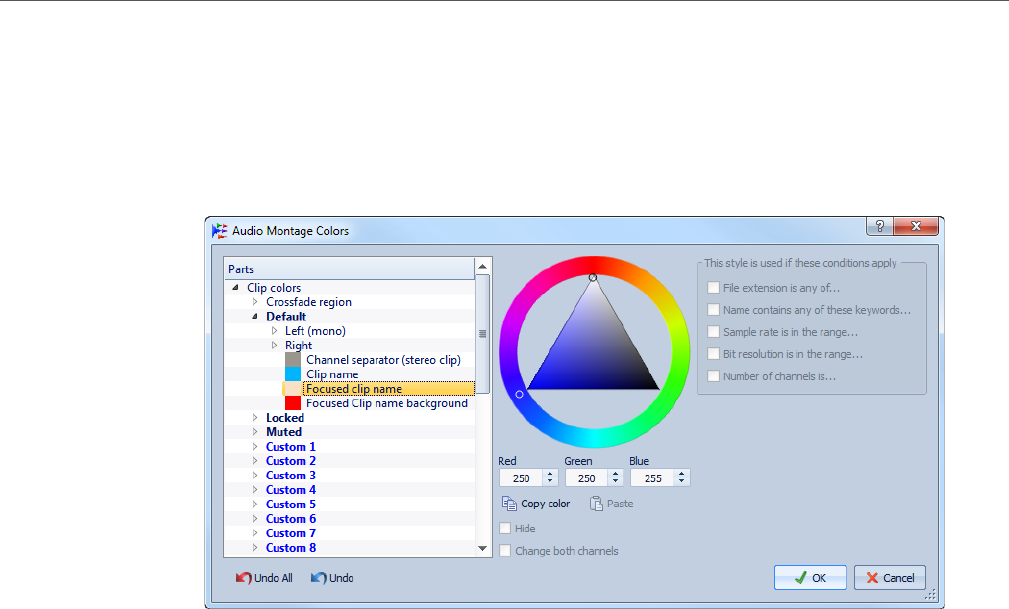Click the Paste clipboard icon
The image size is (1009, 609).
pos(596,503)
